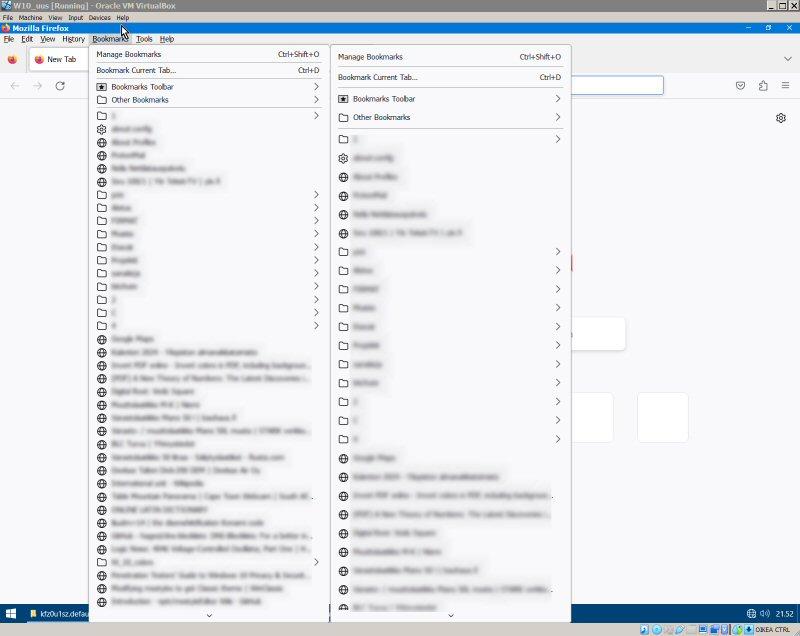This screenshot has height=636, width=800.
Task: Expand Bookmarks Toolbar submenu arrow in compact menu
Action: tap(316, 87)
